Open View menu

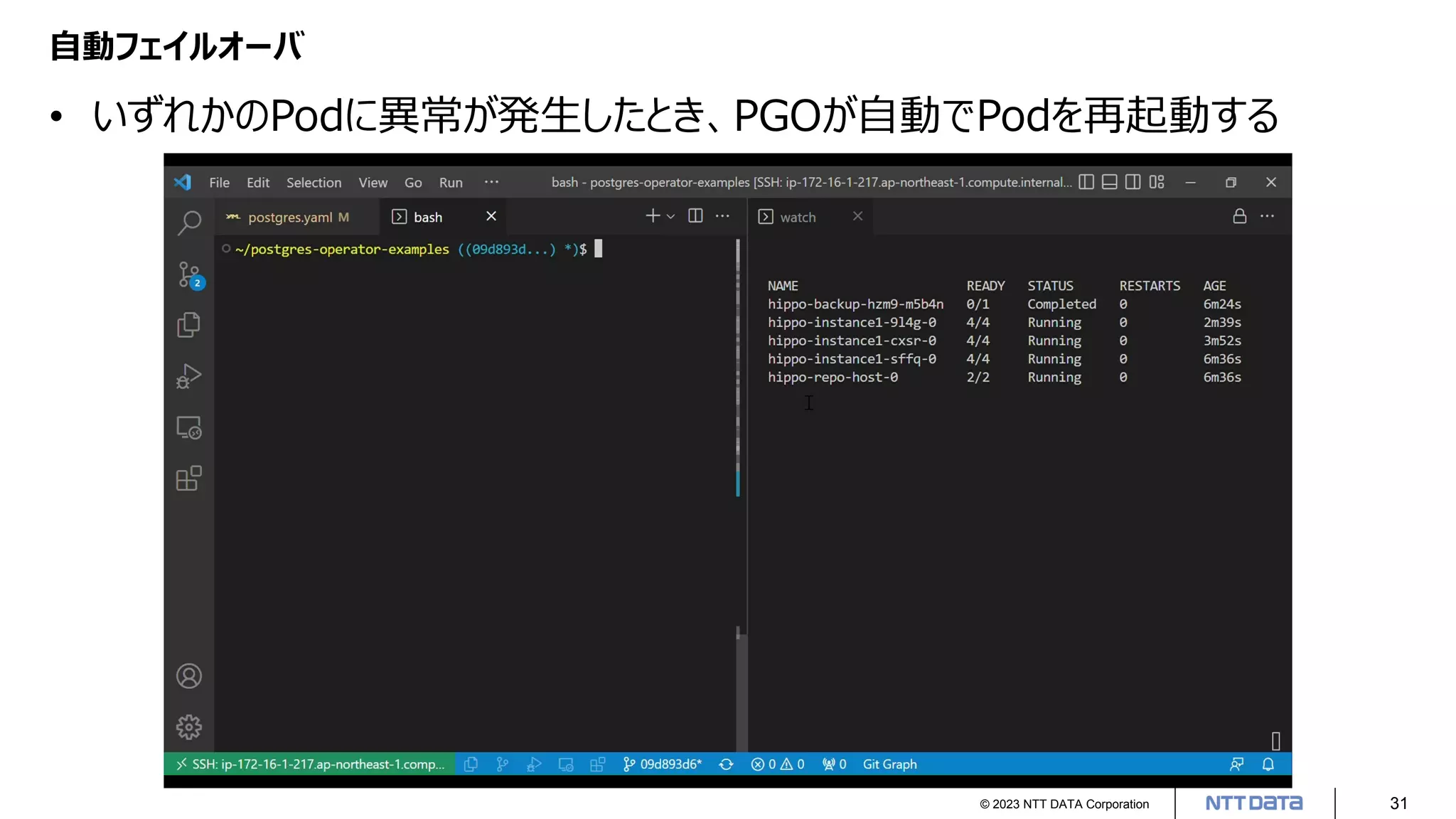coord(373,183)
